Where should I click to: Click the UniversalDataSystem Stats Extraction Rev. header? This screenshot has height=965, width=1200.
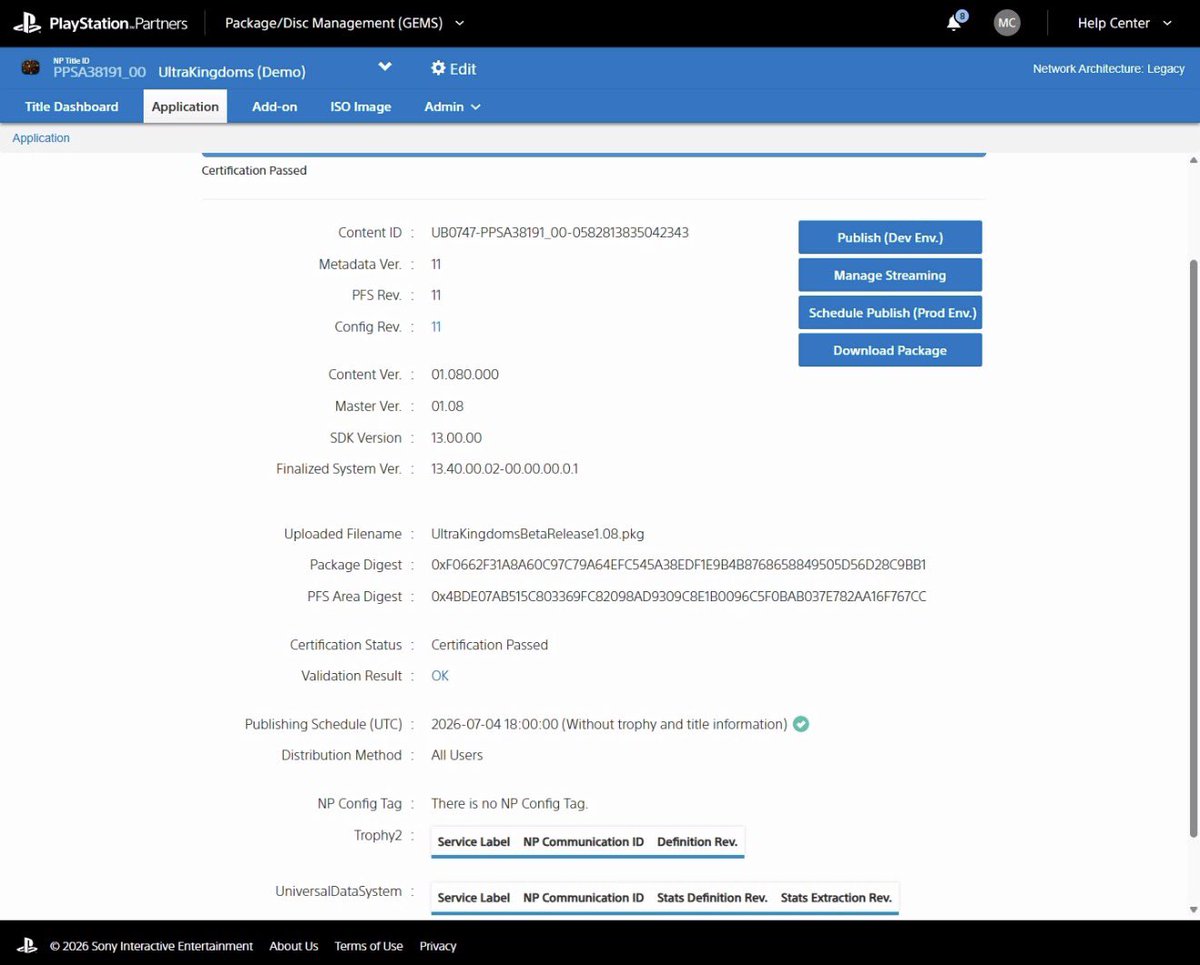[836, 898]
